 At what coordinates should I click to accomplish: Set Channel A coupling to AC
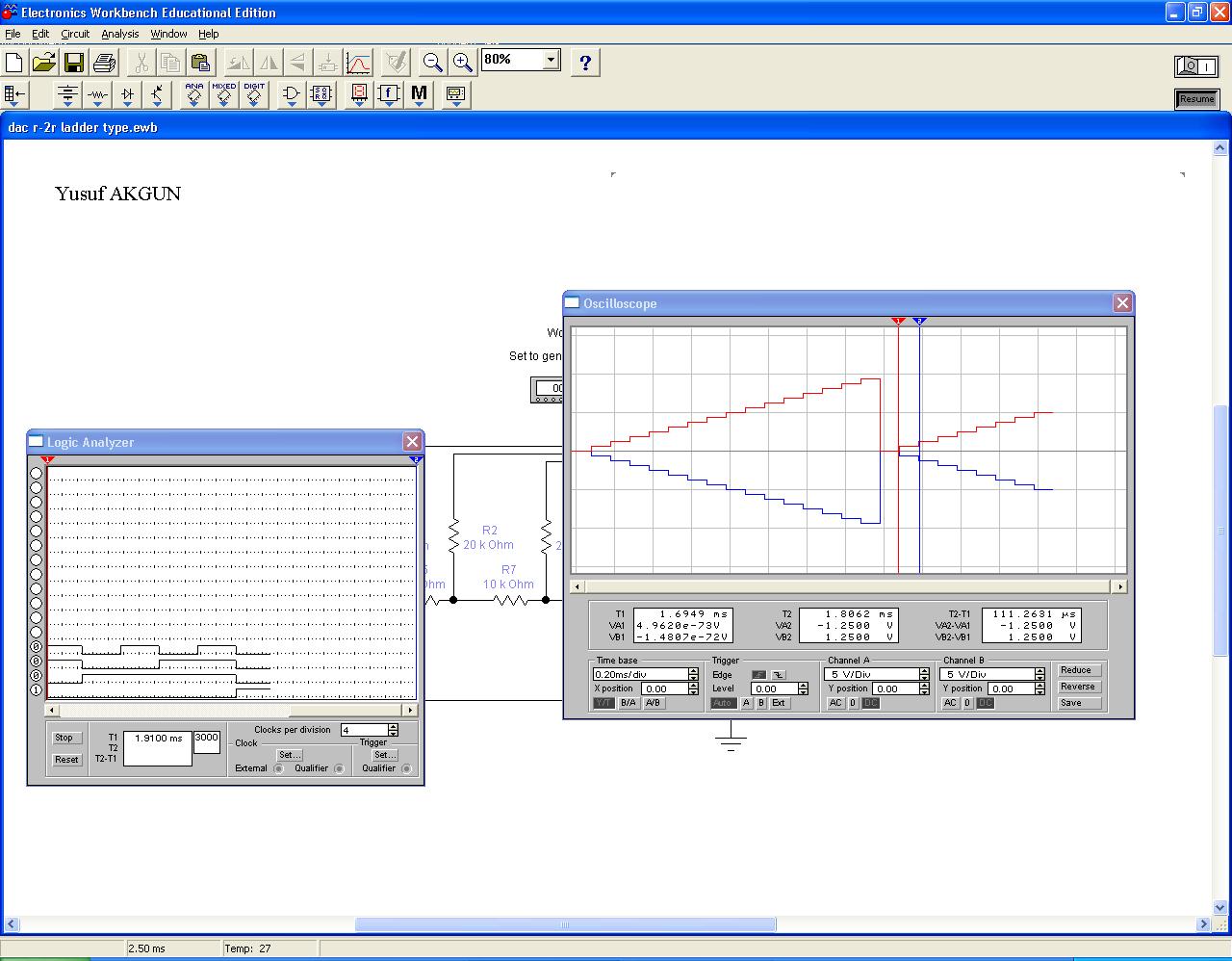[x=835, y=703]
